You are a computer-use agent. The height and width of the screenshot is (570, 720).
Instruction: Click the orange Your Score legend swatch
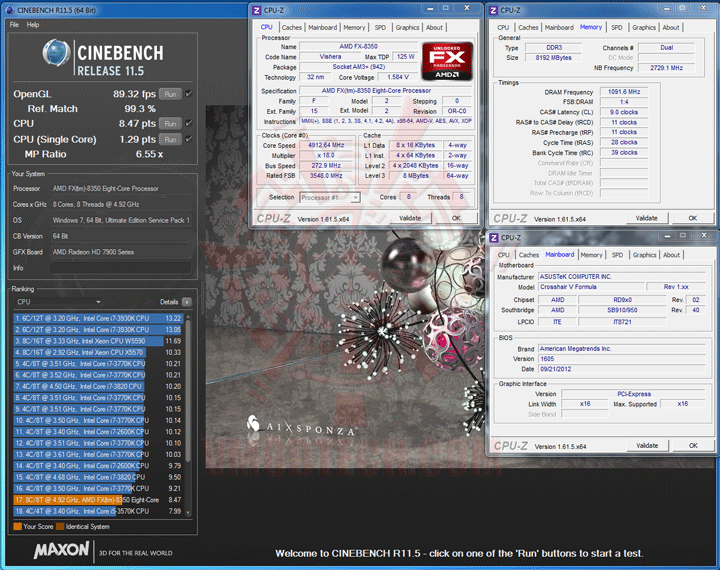point(17,526)
